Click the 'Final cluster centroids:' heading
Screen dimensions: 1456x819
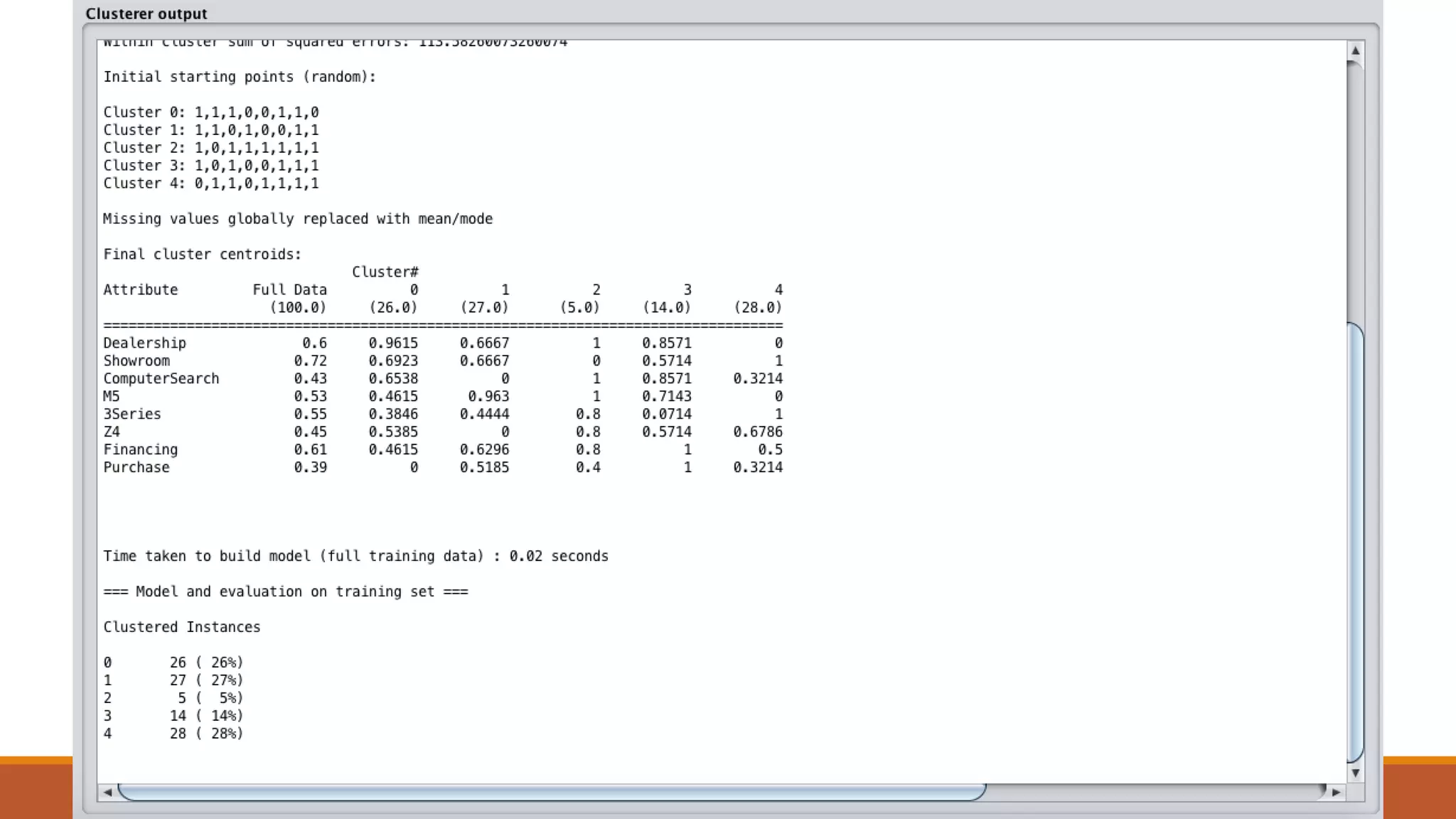tap(203, 255)
